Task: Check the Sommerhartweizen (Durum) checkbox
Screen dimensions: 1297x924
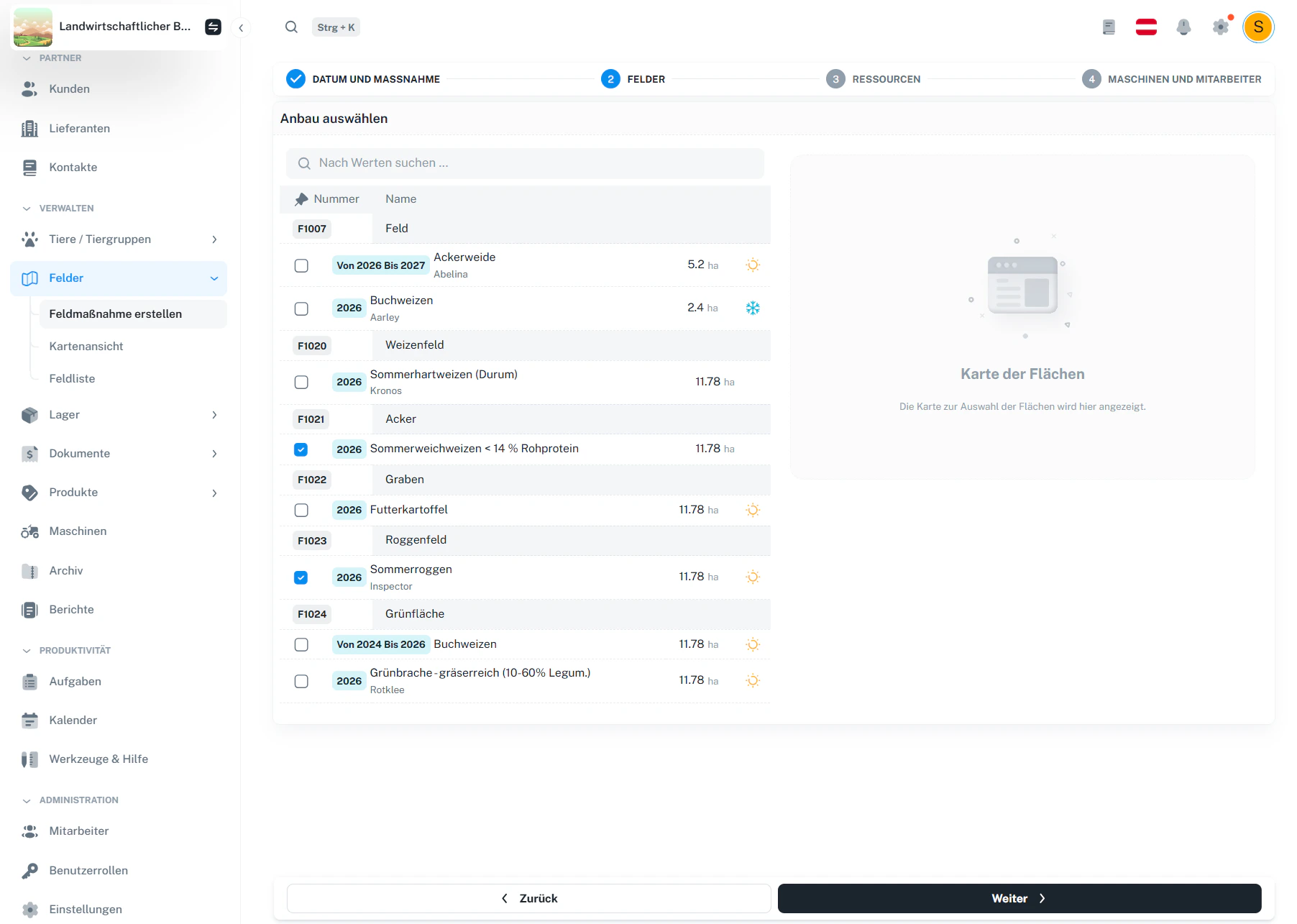Action: click(x=301, y=382)
